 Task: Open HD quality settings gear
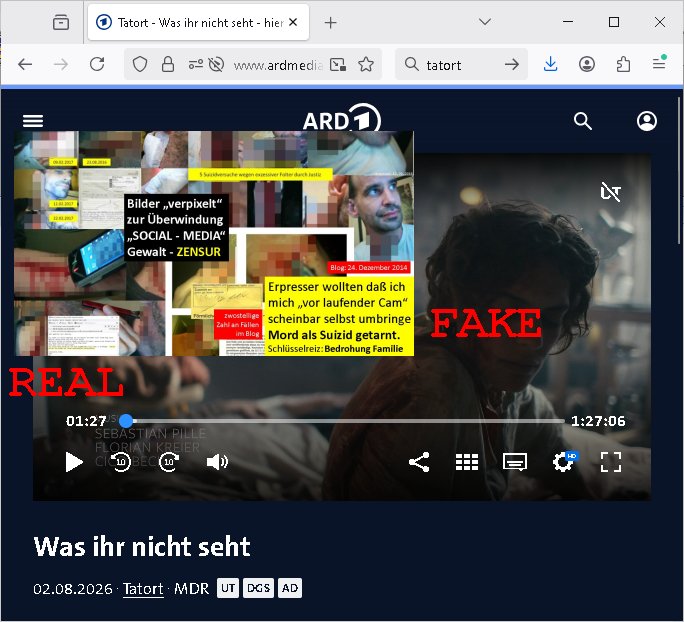564,461
